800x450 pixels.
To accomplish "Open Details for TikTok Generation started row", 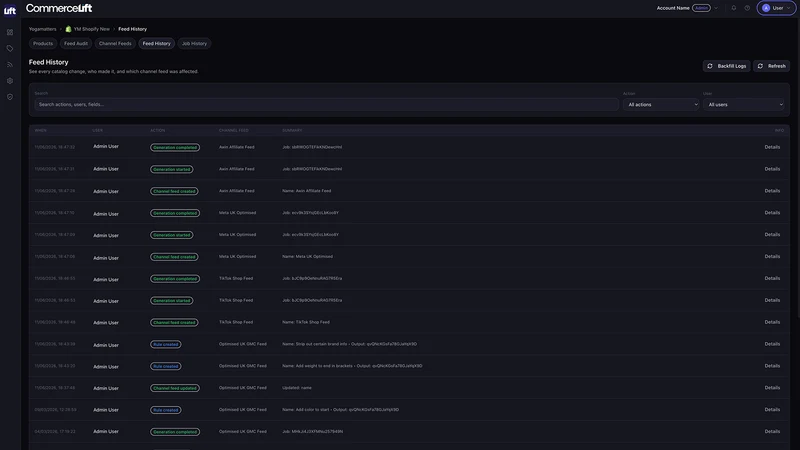I will [x=772, y=301].
